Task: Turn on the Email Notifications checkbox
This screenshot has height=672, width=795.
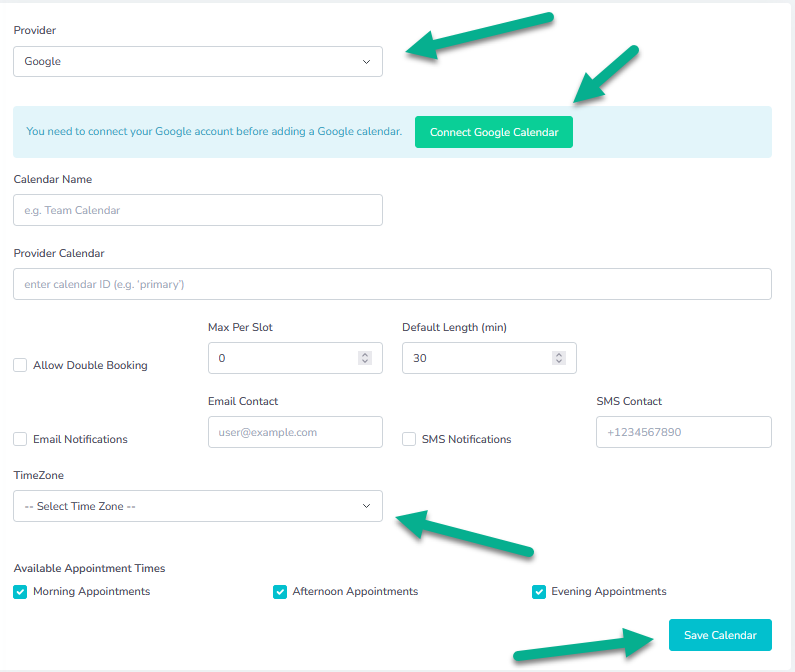Action: [20, 439]
